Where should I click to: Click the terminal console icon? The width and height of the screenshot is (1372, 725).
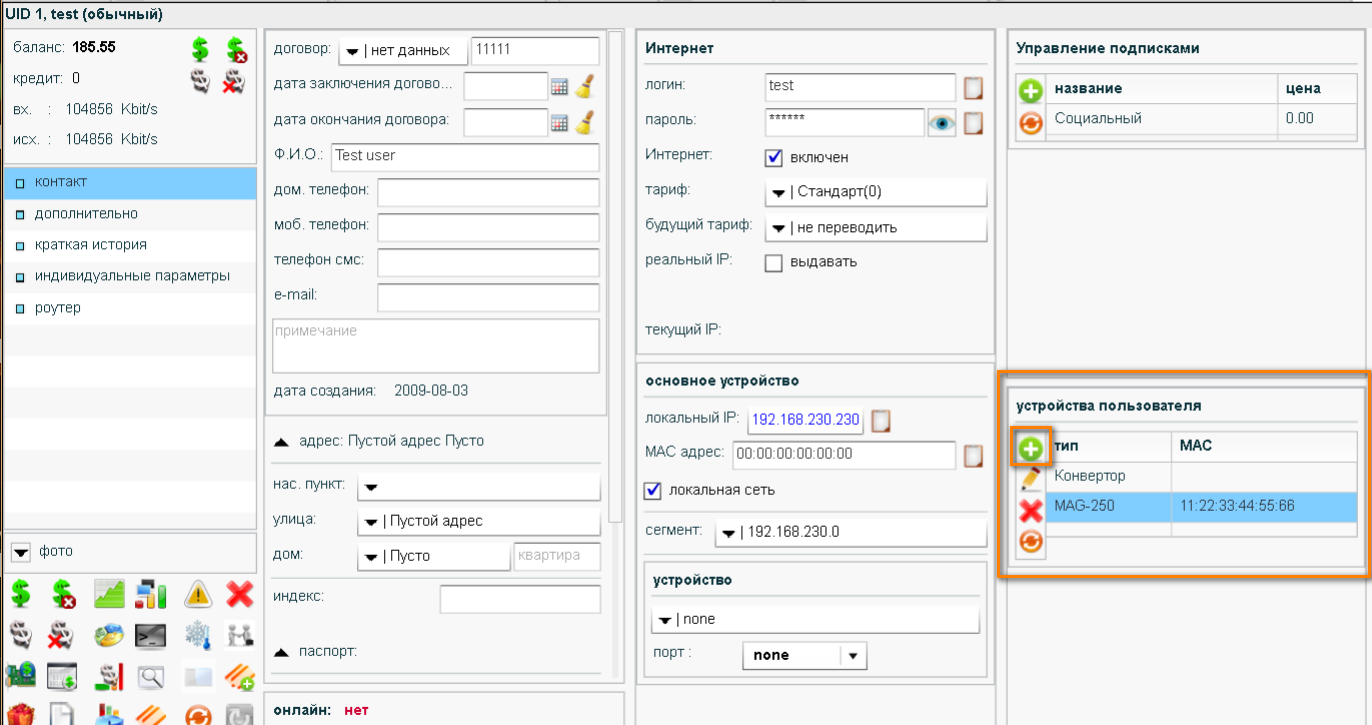(x=151, y=636)
